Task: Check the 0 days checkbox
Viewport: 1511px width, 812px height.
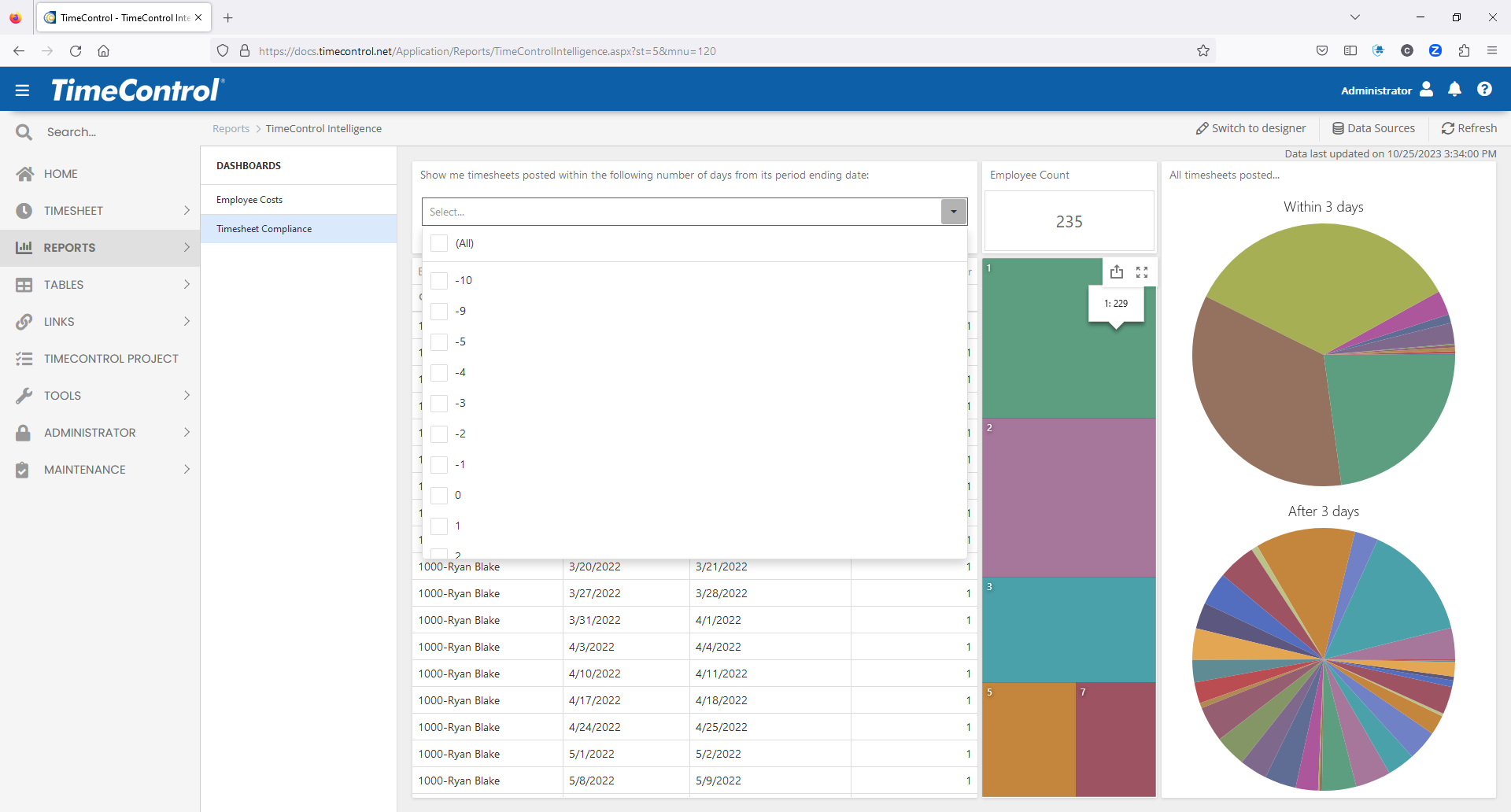Action: [439, 495]
